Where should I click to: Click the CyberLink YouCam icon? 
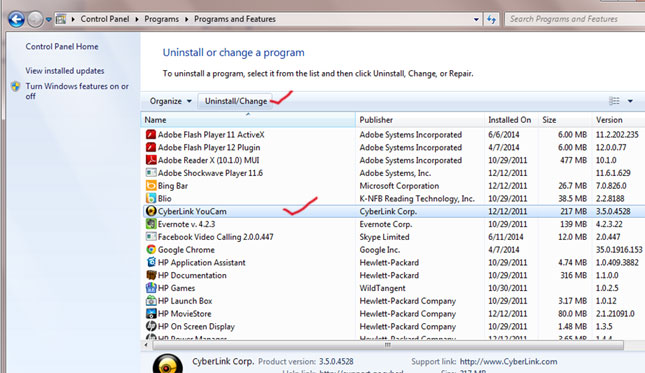pos(151,211)
